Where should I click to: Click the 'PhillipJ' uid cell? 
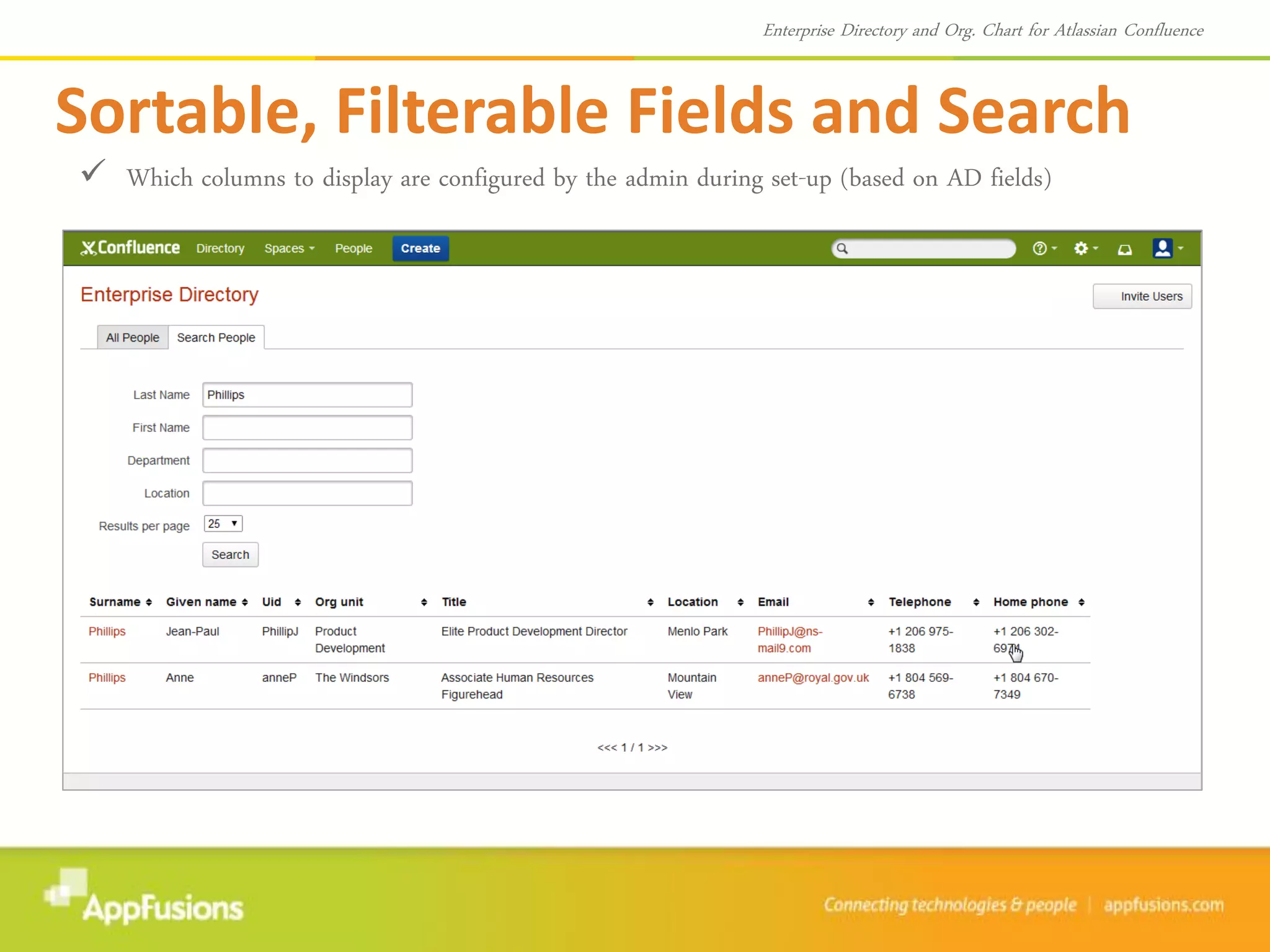click(280, 632)
